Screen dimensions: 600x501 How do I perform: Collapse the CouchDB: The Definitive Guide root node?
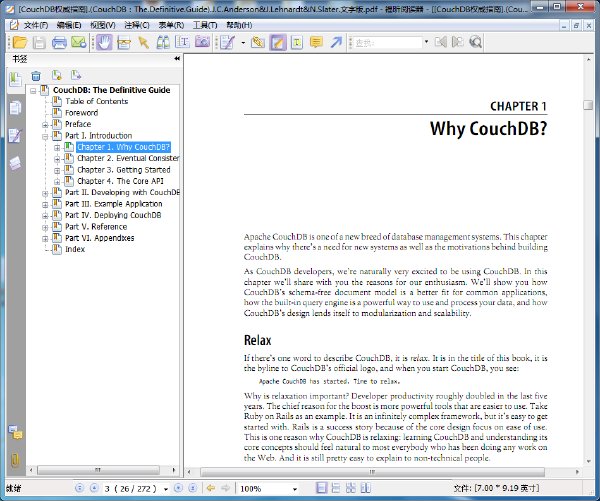pyautogui.click(x=33, y=91)
